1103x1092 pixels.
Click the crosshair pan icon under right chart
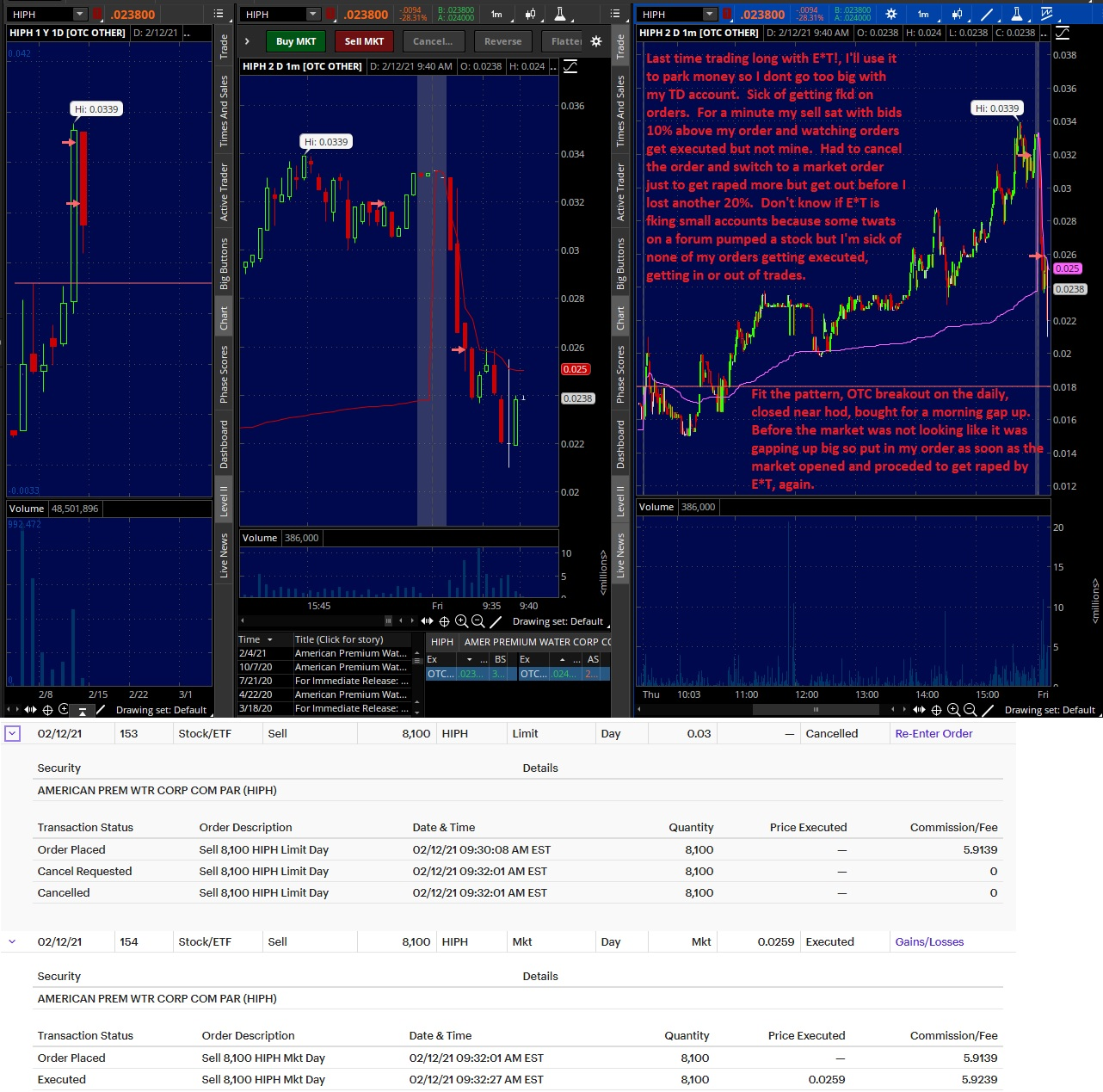coord(937,710)
